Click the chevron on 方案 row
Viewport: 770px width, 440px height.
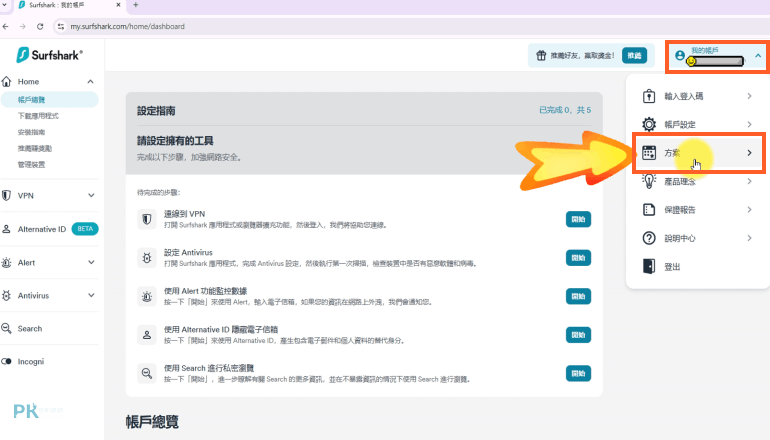click(x=749, y=153)
